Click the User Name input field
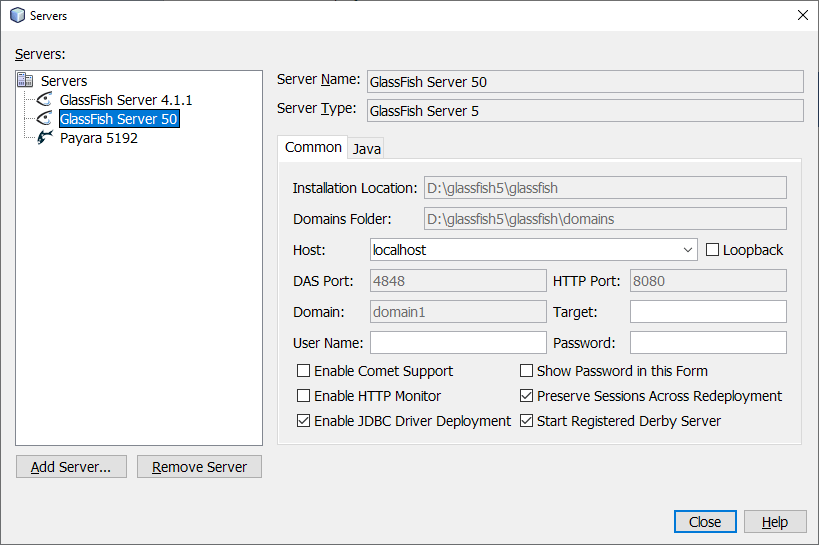819x545 pixels. point(458,343)
